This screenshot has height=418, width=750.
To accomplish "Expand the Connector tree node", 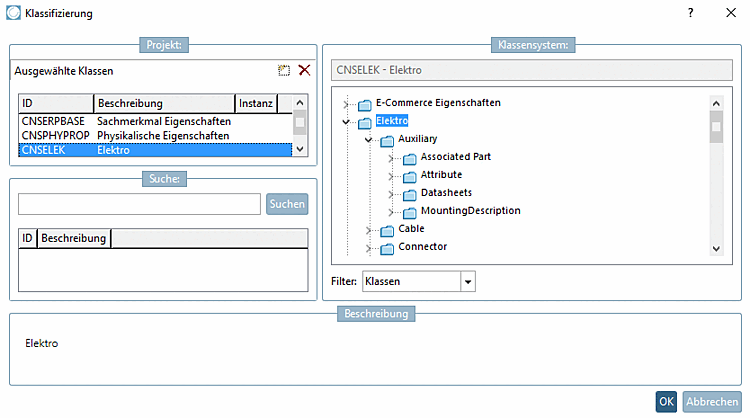I will click(370, 248).
